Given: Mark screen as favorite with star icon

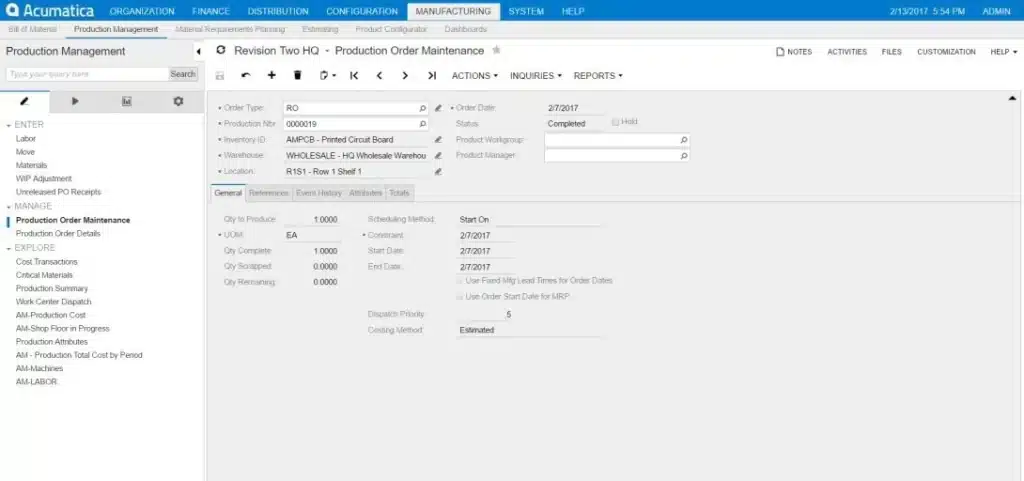Looking at the screenshot, I should [x=496, y=50].
